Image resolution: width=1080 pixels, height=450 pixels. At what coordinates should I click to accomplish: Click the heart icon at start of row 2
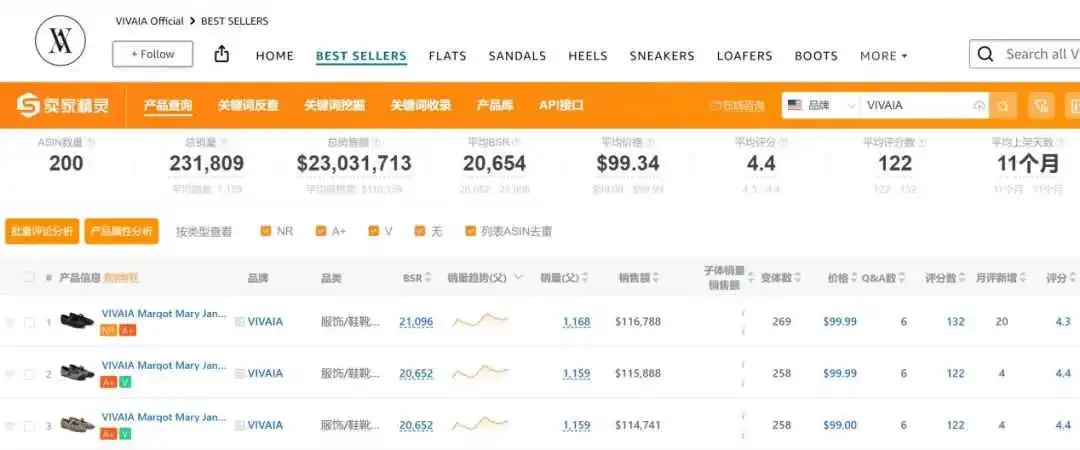pyautogui.click(x=10, y=374)
